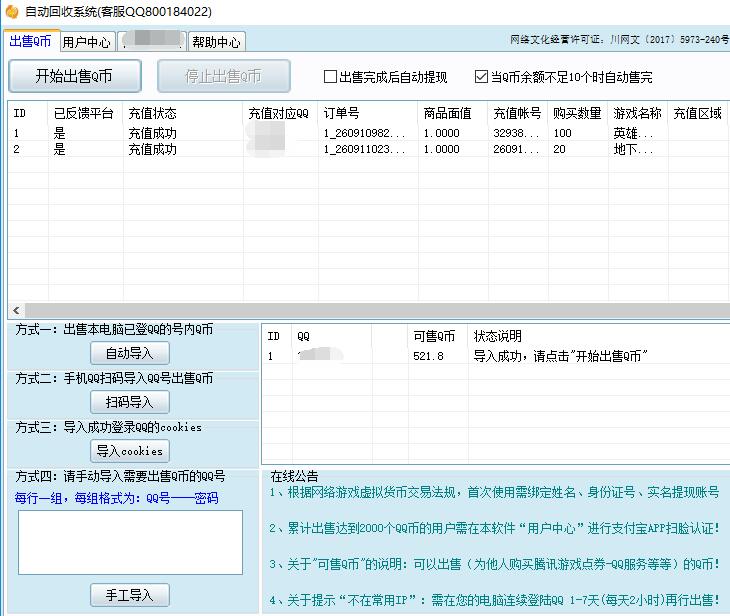Image resolution: width=730 pixels, height=616 pixels.
Task: Sort by the 已反馈平台 column header
Action: click(x=85, y=113)
